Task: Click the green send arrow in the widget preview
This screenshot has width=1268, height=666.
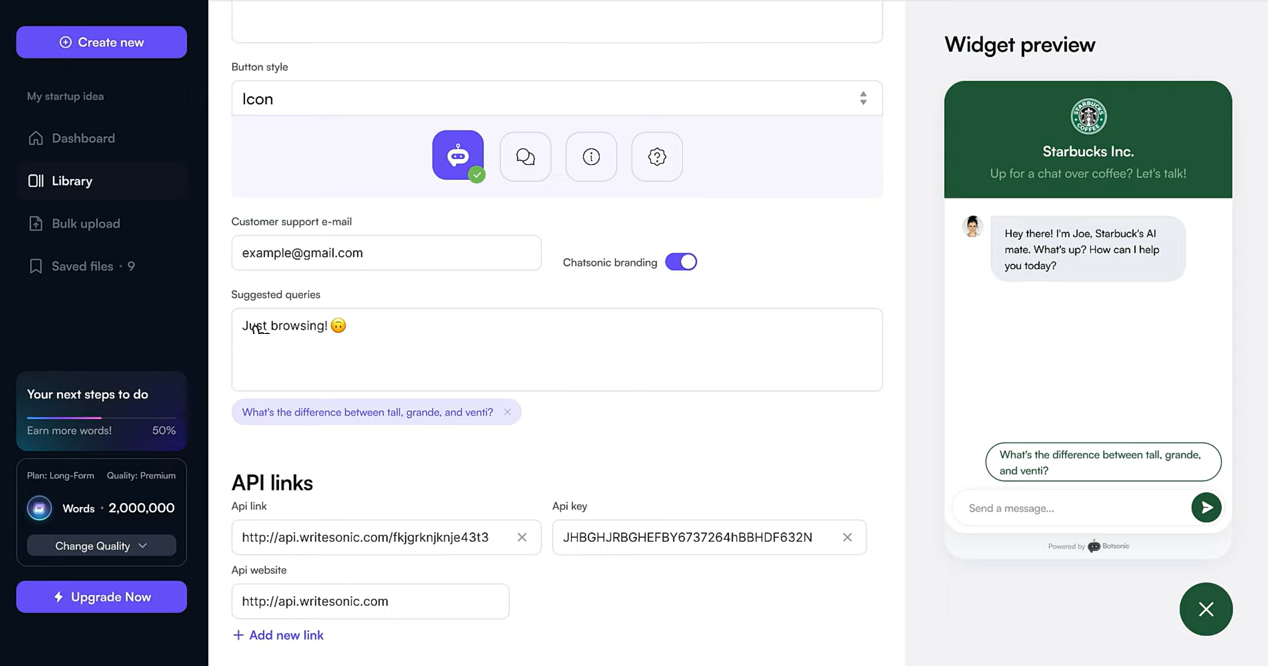Action: (1206, 508)
